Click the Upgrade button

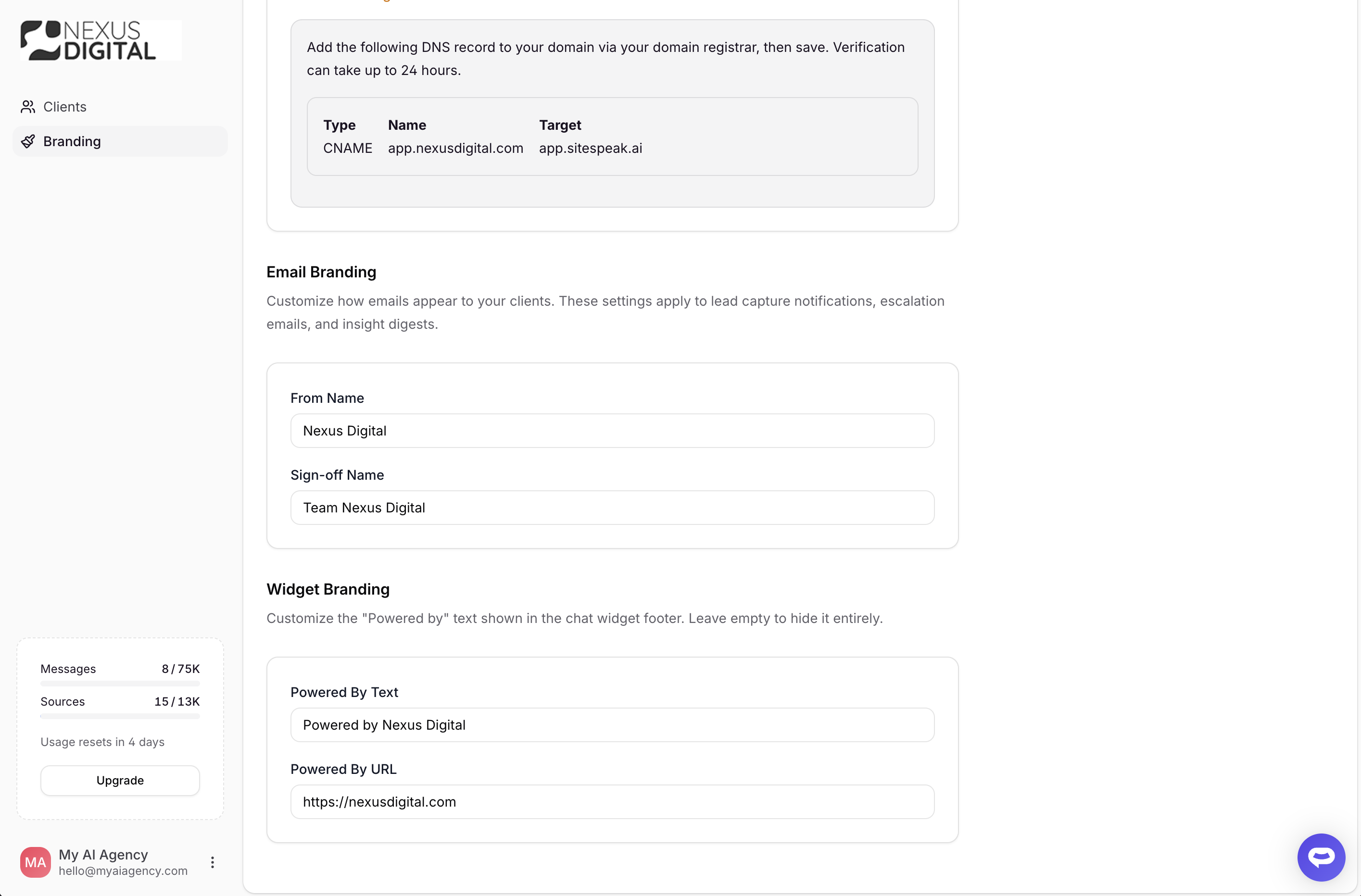(120, 780)
